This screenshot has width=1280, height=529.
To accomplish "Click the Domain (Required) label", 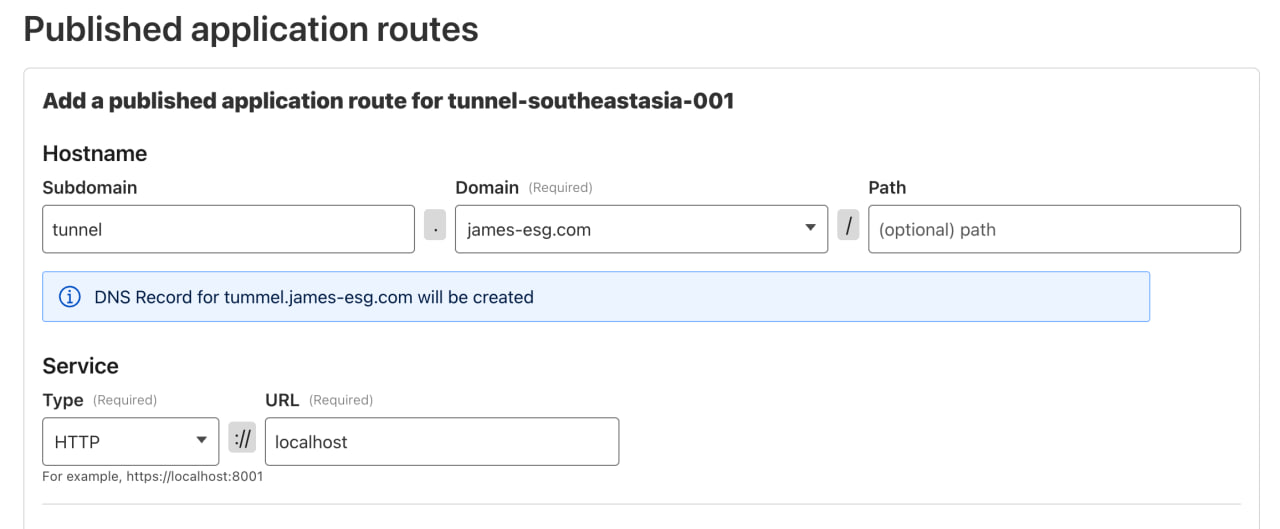I will [x=523, y=187].
